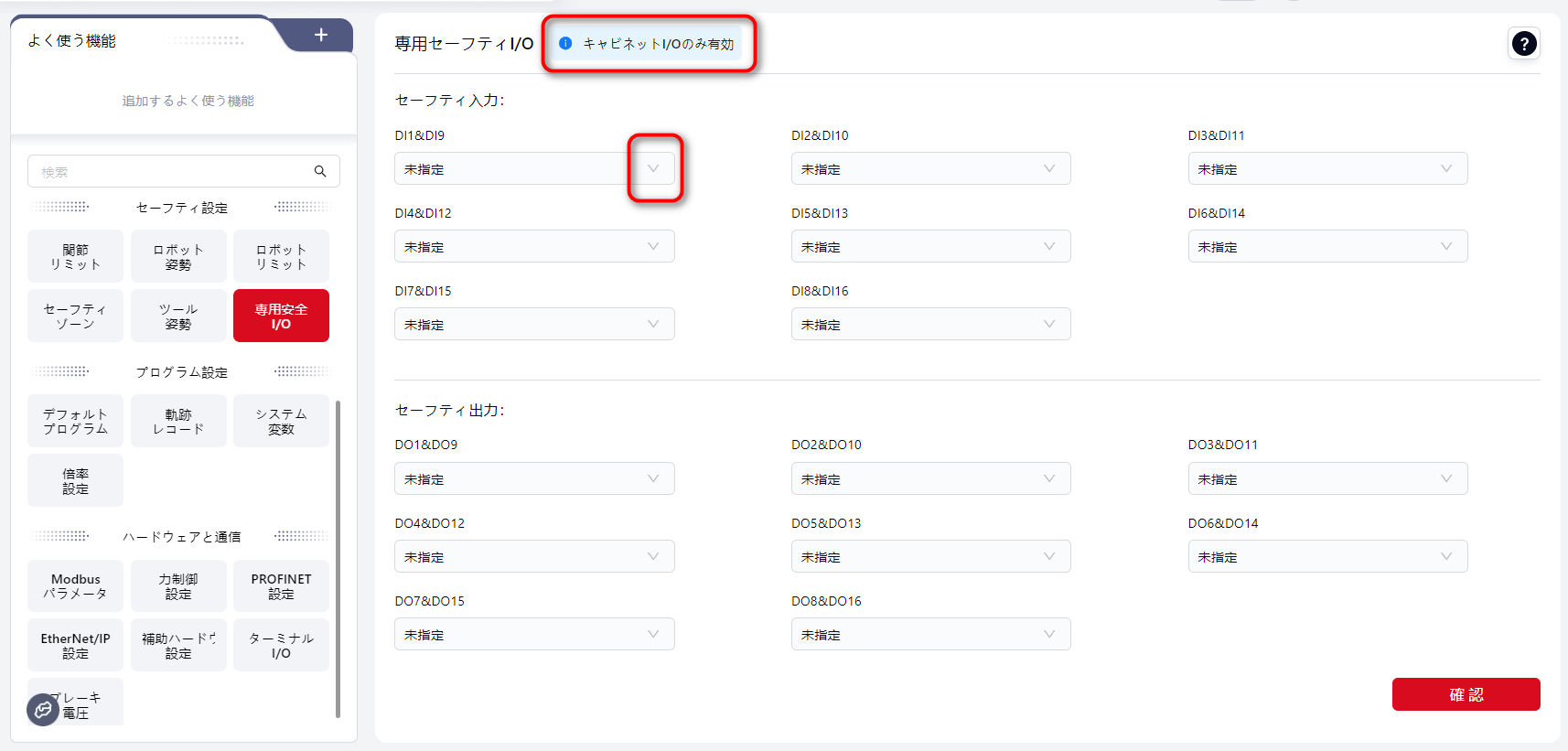Switch to the よく使う機能 tab
Screen dimensions: 1568x751
click(x=72, y=40)
